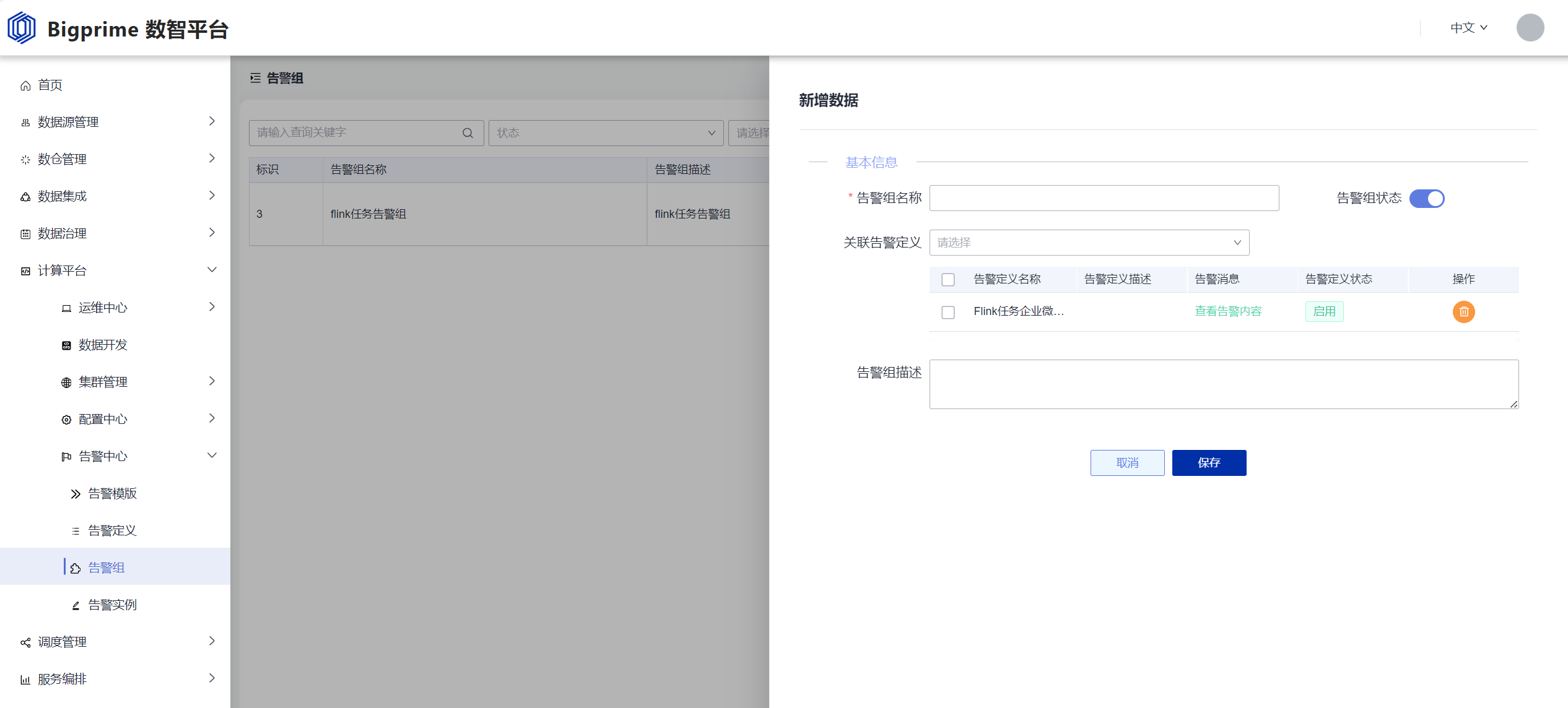Expand the 集群管理 chevron
1568x708 pixels.
(x=212, y=381)
